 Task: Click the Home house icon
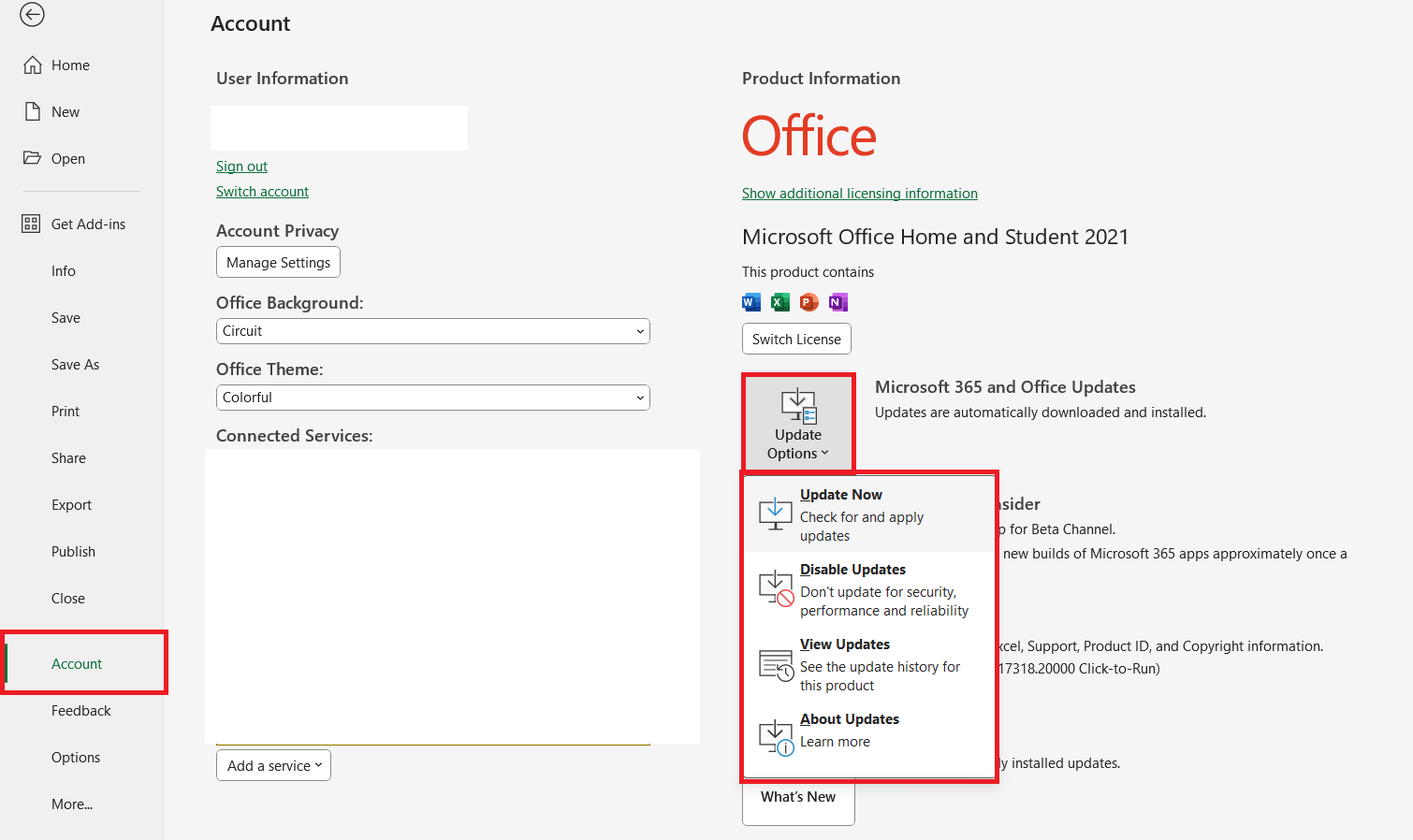33,65
